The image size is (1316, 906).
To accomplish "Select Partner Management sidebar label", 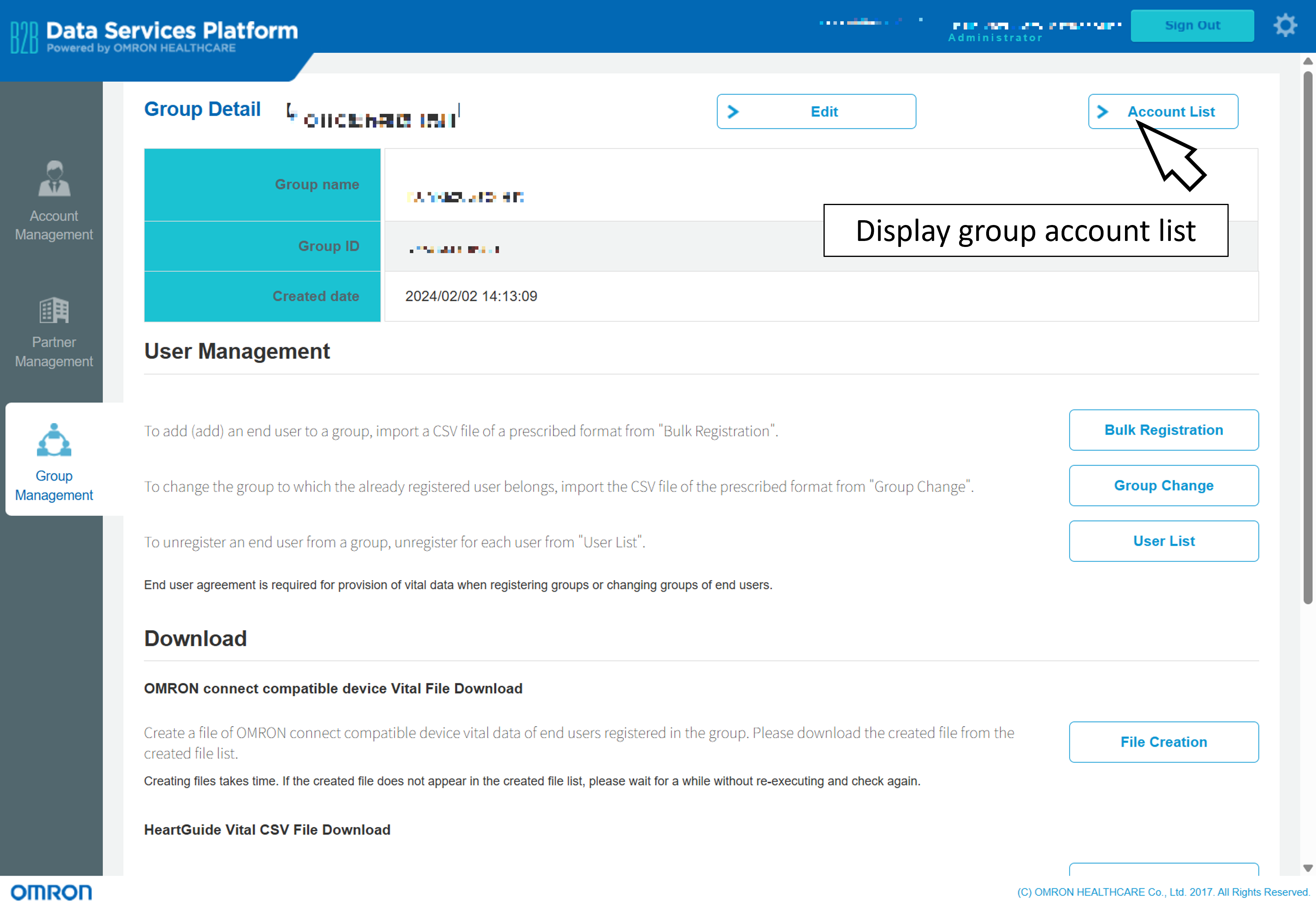I will click(54, 352).
